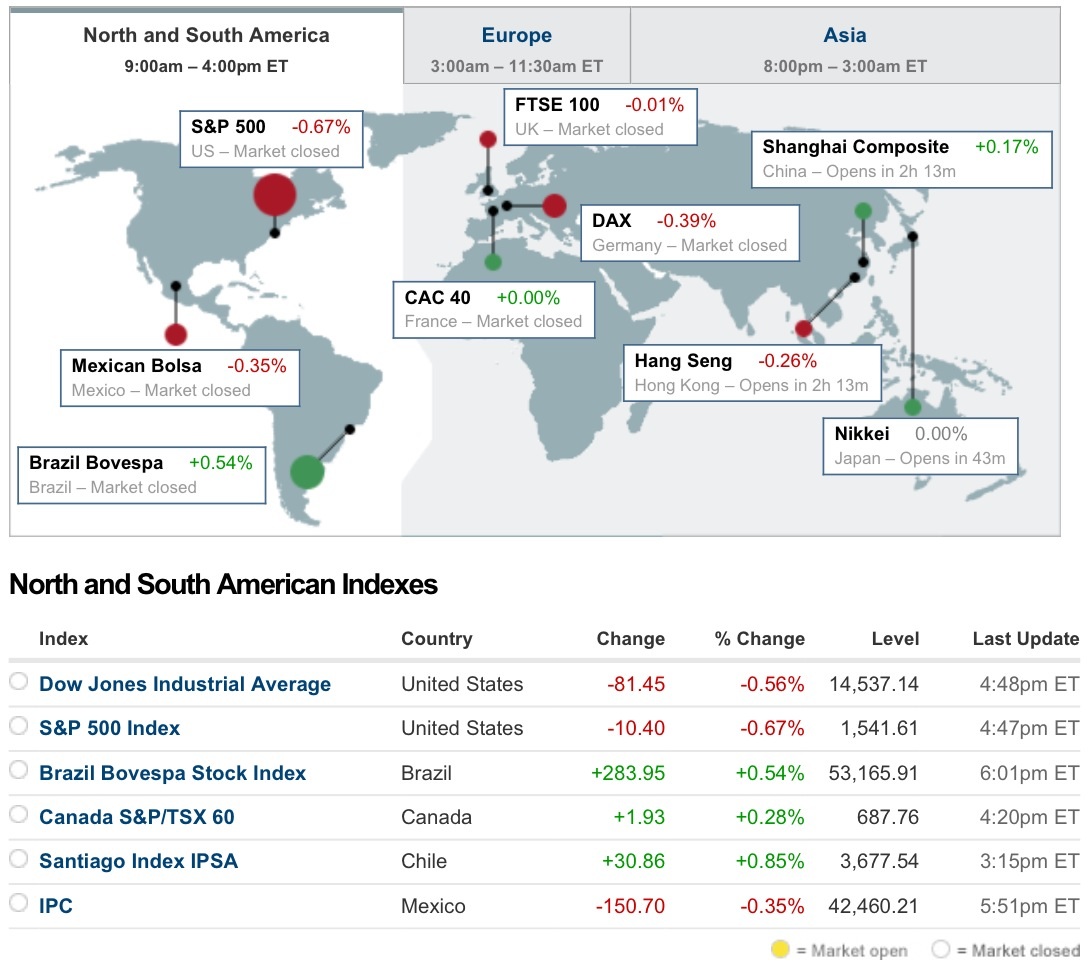The width and height of the screenshot is (1090, 966).
Task: Click the Santiago percent change +0.85%
Action: [770, 861]
